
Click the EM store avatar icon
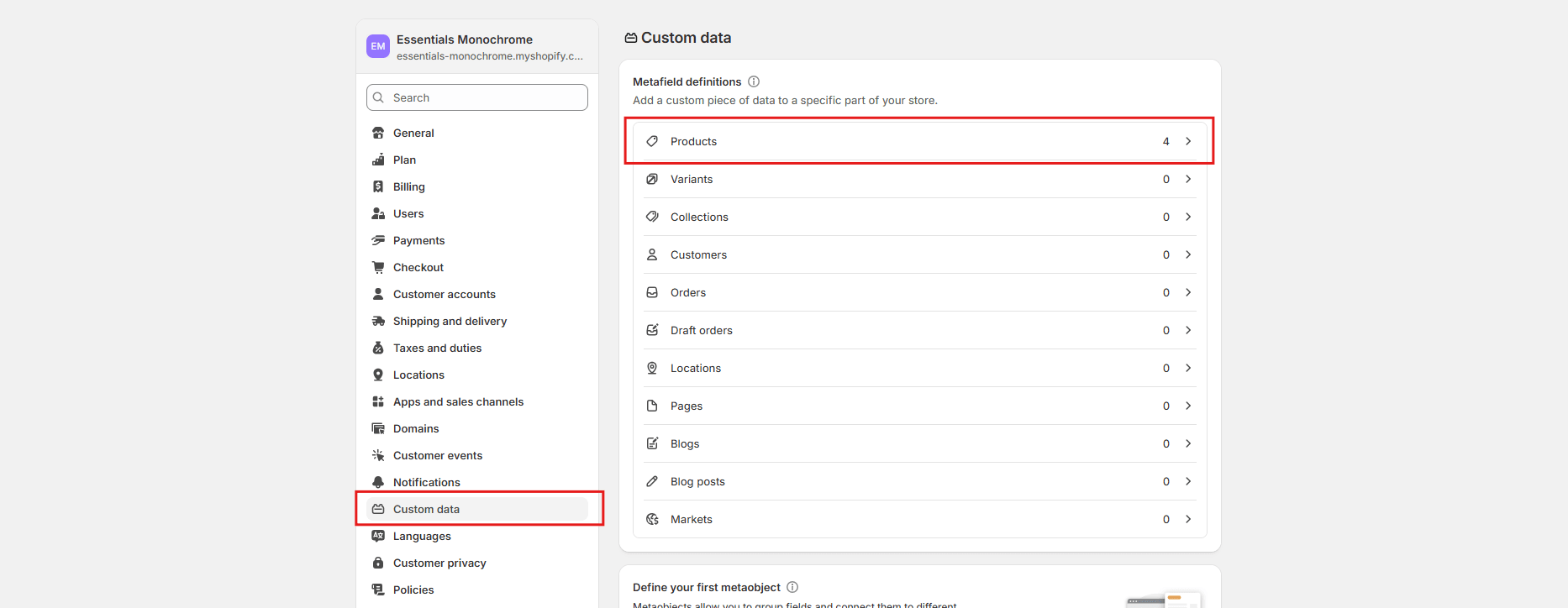(378, 46)
